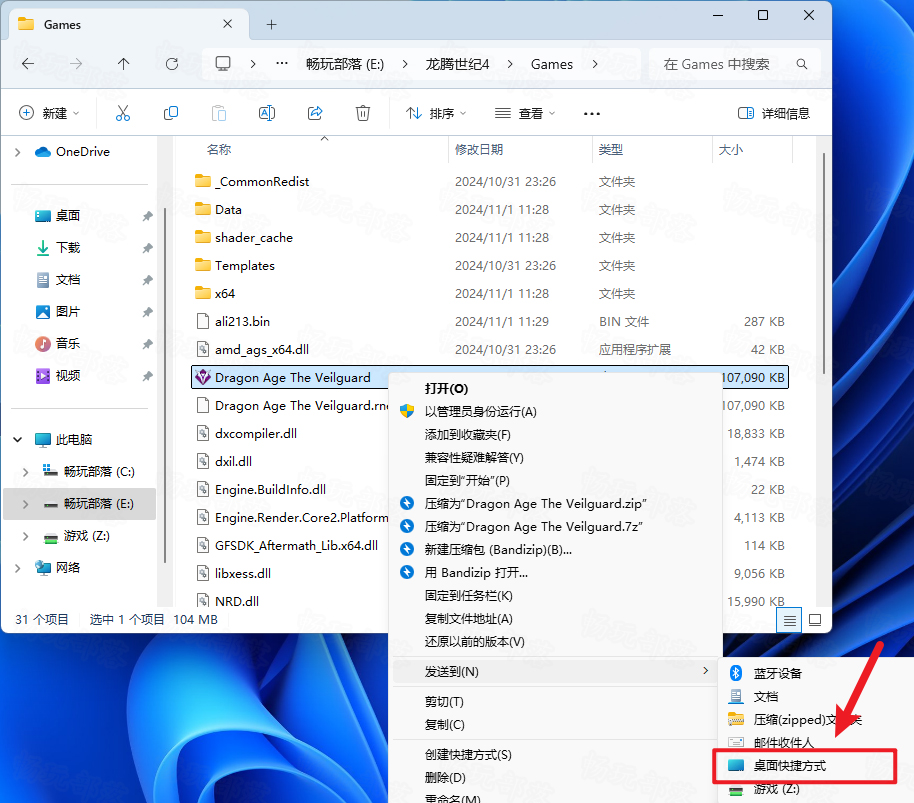Viewport: 914px width, 803px height.
Task: Sort by 修改日期 column header
Action: 479,150
